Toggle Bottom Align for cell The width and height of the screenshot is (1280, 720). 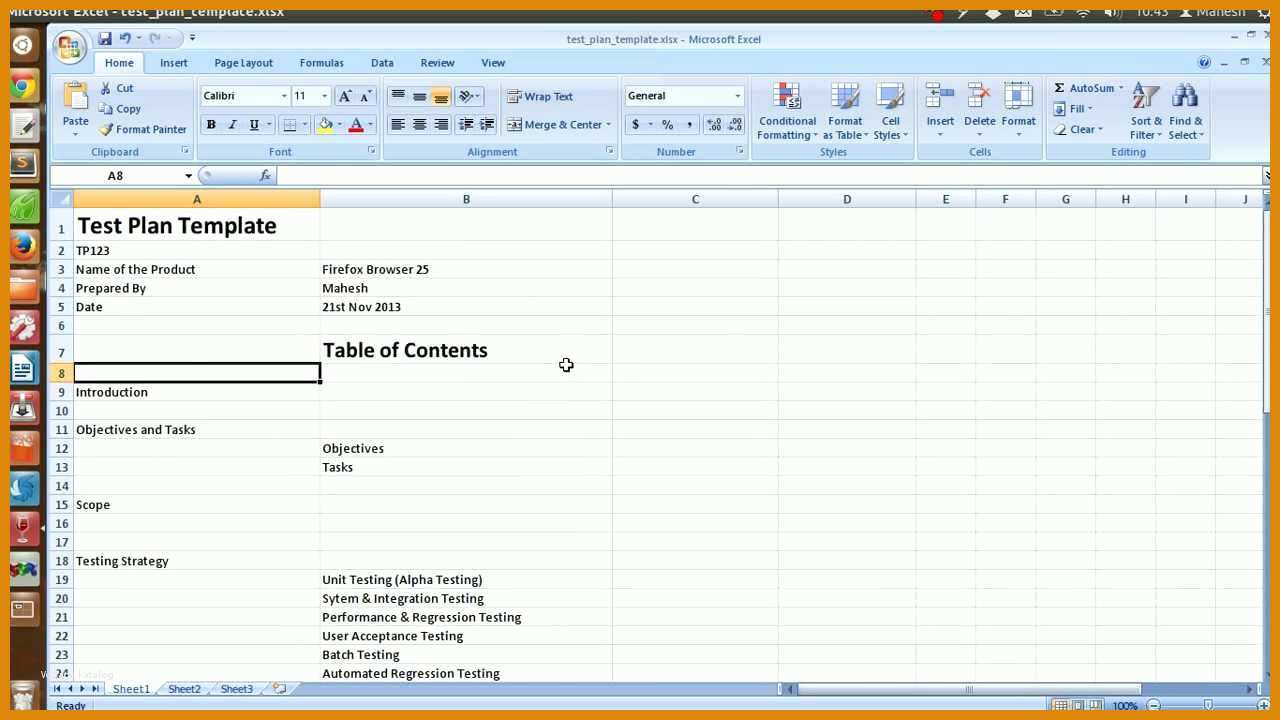(441, 96)
